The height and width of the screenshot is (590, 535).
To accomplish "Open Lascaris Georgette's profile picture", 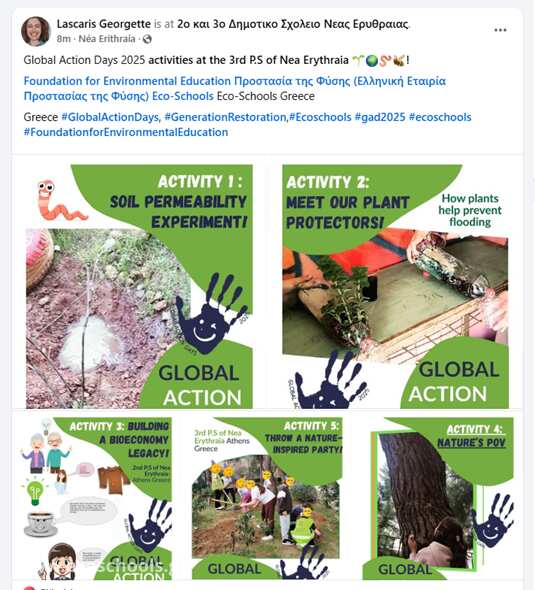I will [36, 31].
